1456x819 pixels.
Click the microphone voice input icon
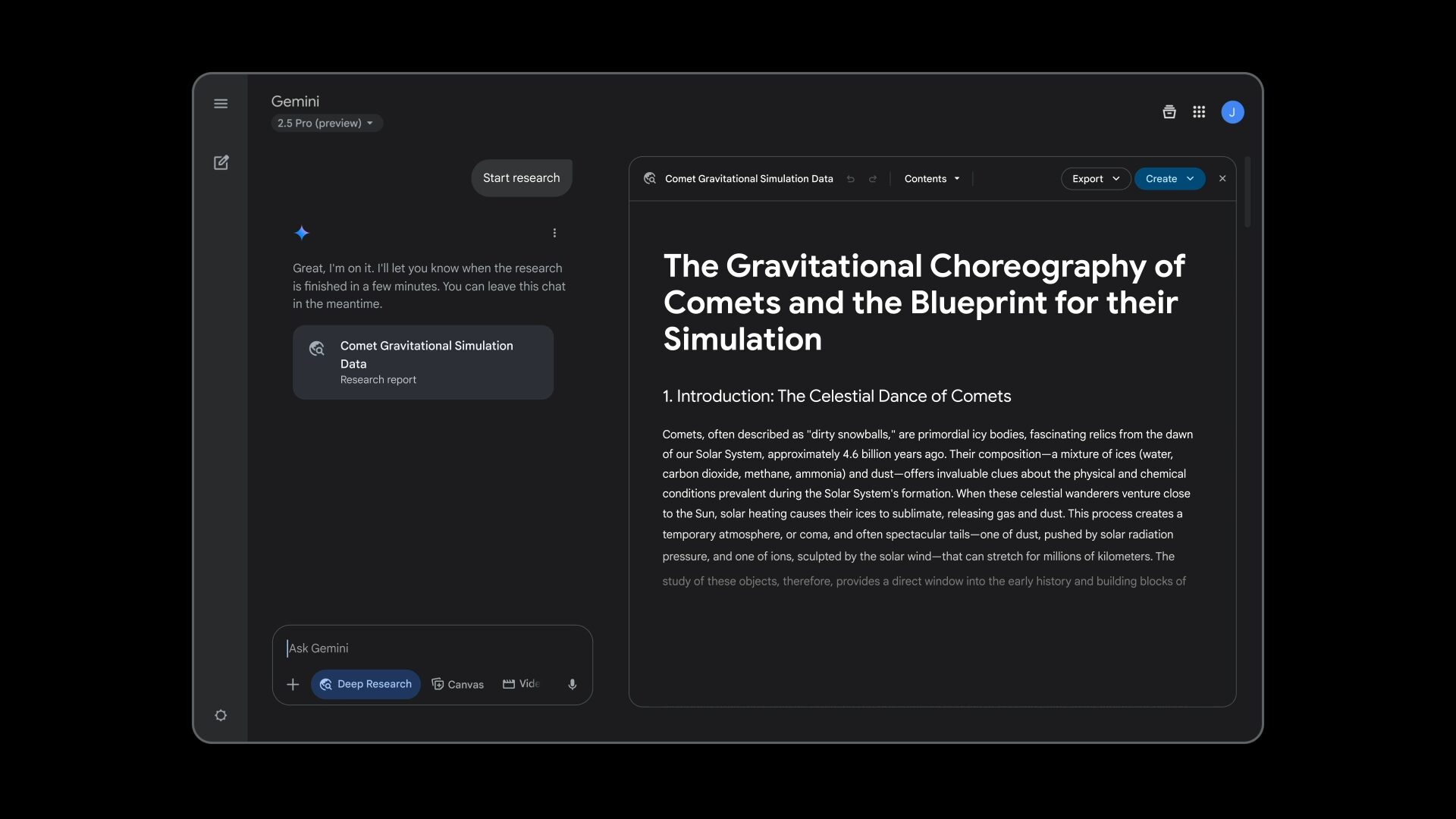tap(573, 685)
